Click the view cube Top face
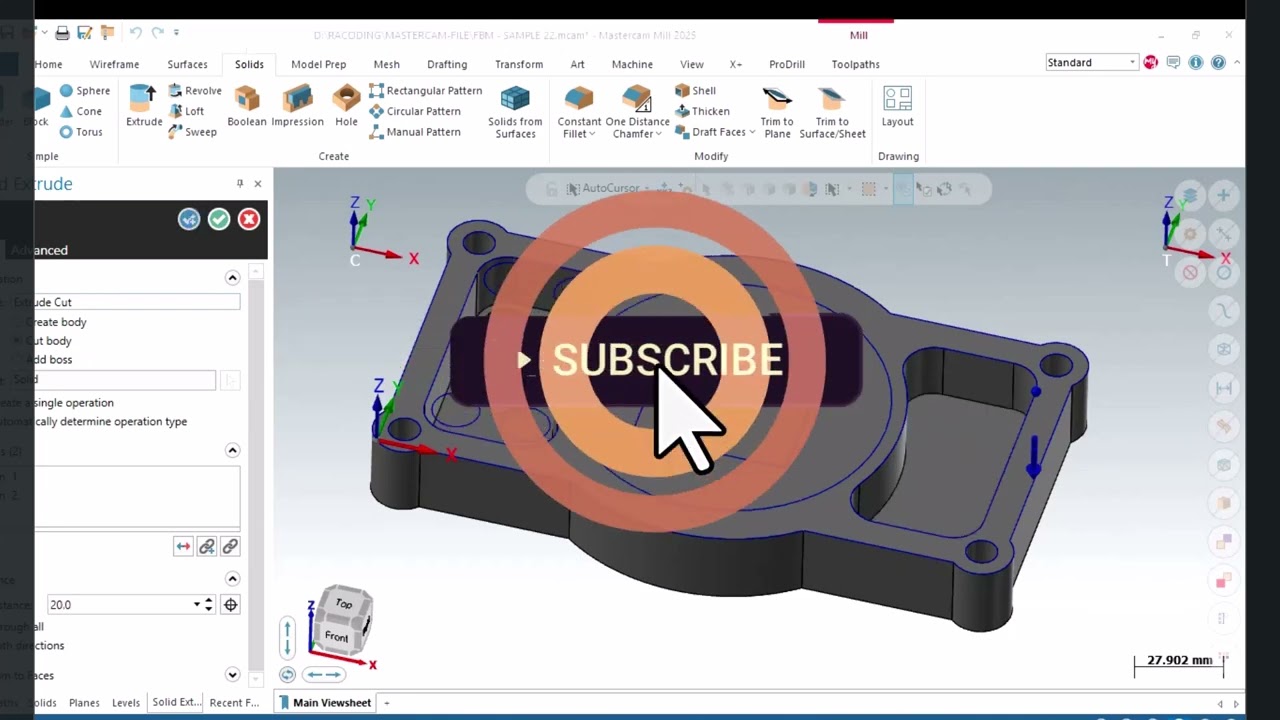Screen dimensions: 1280x720 (344, 604)
